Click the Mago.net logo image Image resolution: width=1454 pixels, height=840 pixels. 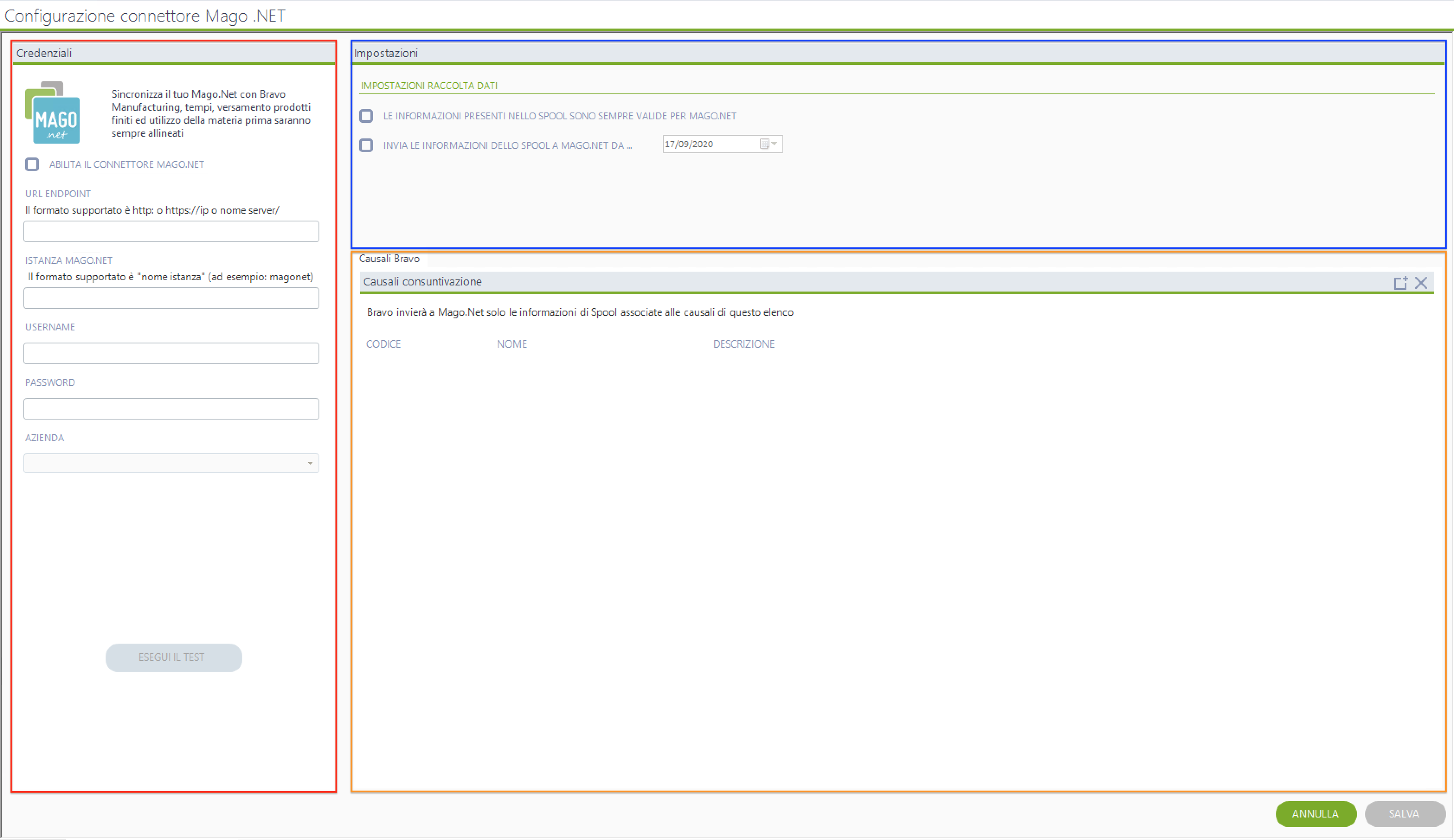pyautogui.click(x=52, y=112)
